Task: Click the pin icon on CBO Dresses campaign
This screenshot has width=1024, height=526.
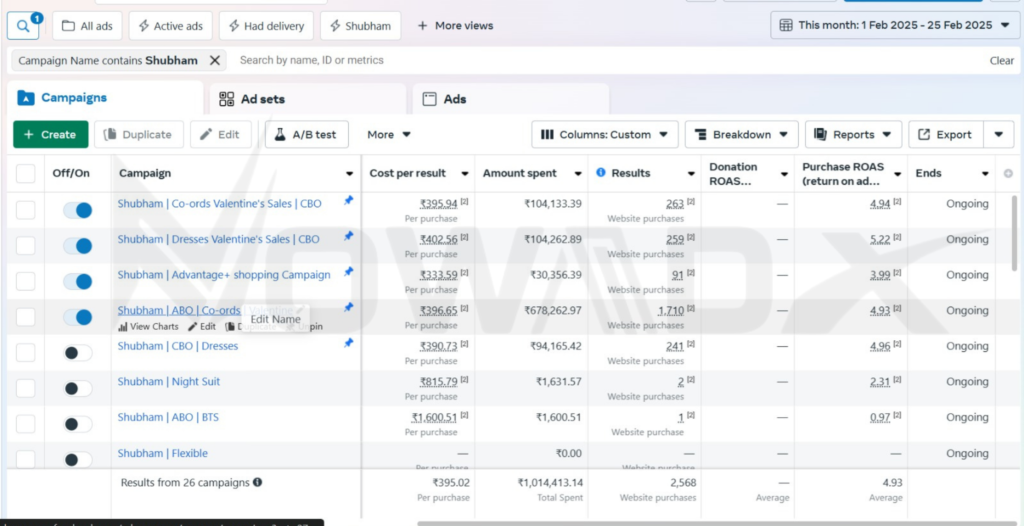Action: click(x=348, y=343)
